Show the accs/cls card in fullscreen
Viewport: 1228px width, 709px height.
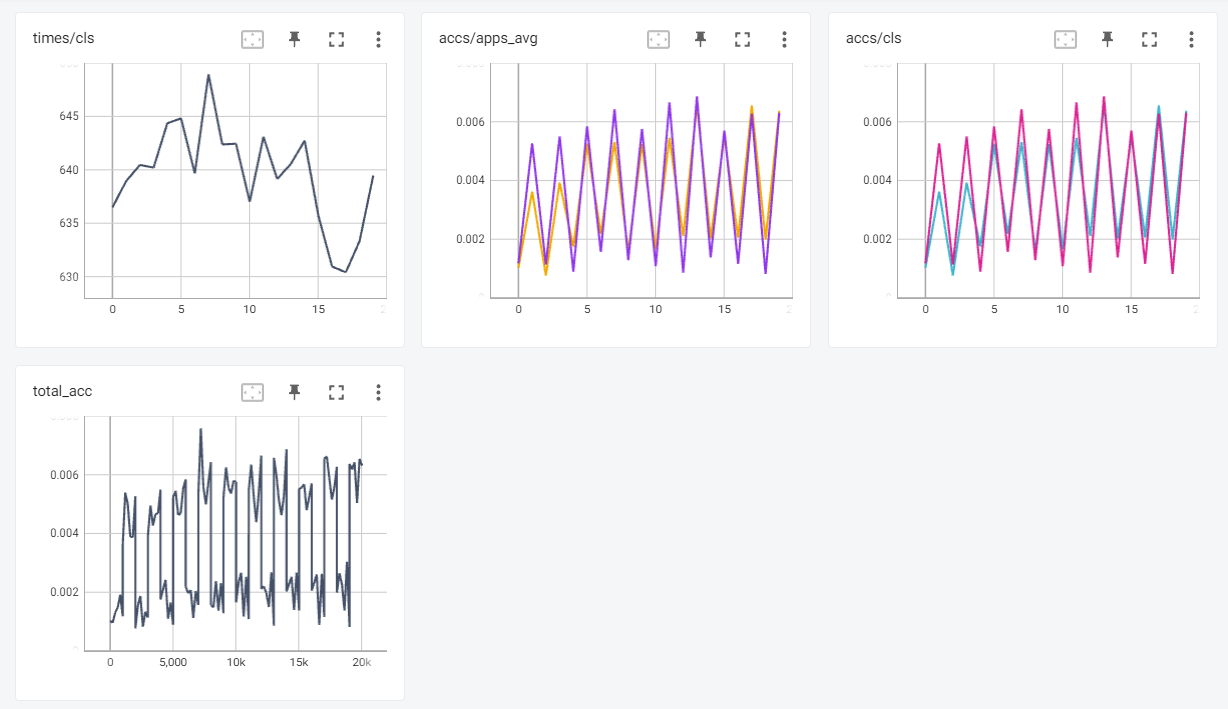[x=1149, y=39]
